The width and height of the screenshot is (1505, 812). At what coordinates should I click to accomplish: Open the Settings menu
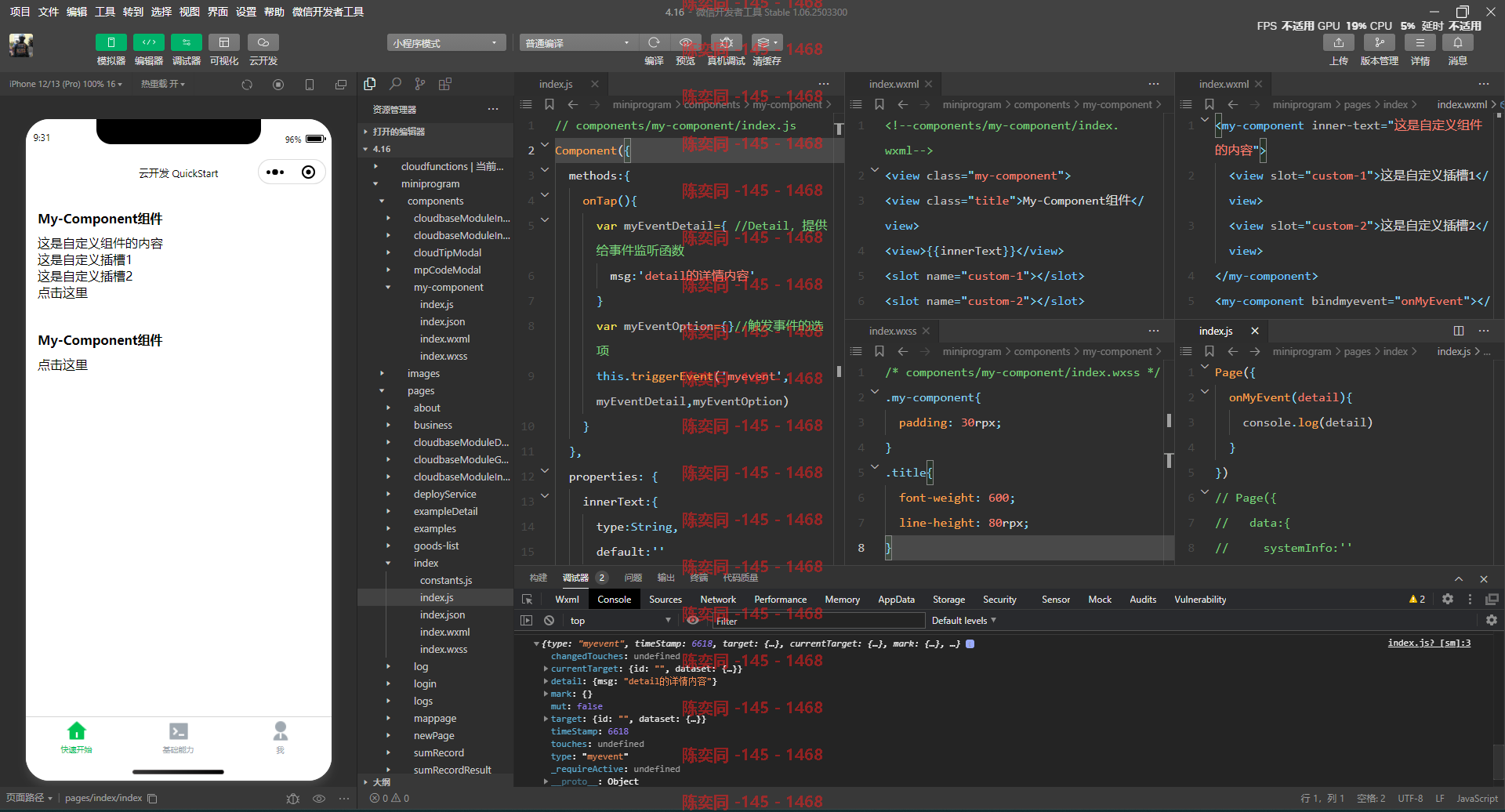246,12
